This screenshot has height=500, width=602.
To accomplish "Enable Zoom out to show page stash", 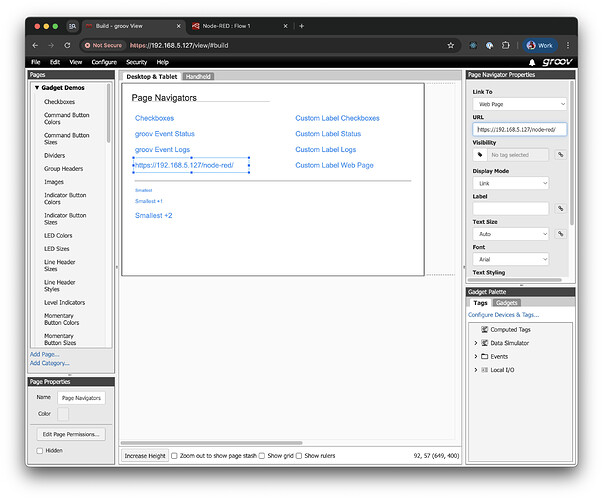I will click(174, 456).
